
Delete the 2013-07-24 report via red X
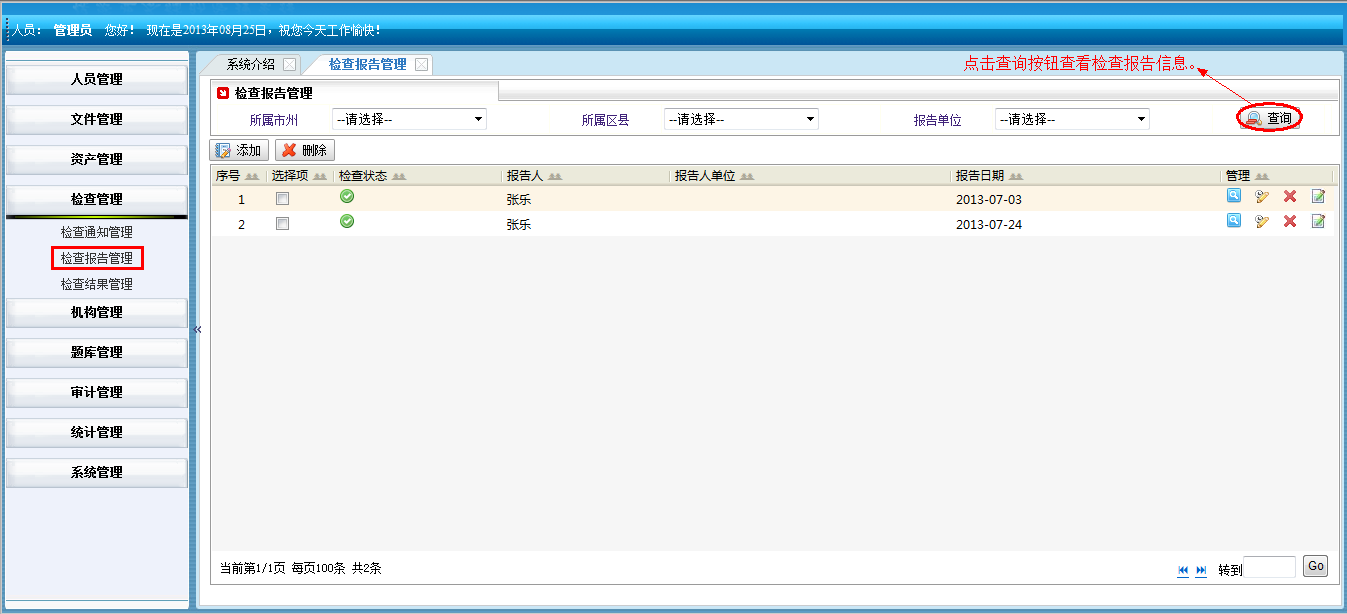pos(1290,222)
